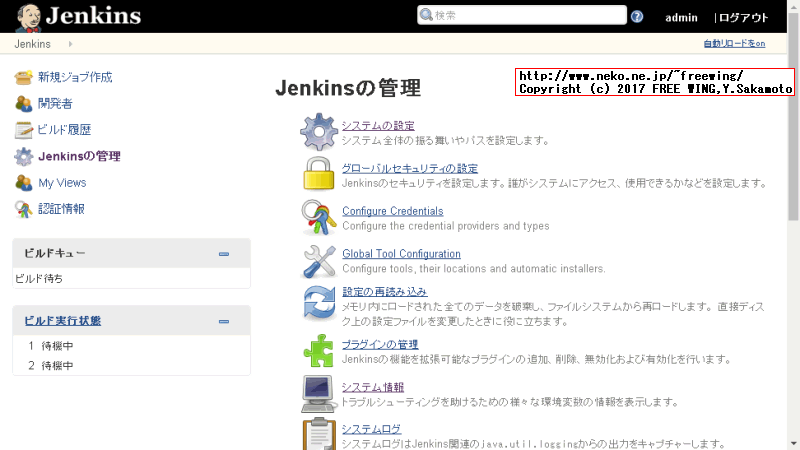Click the Jenkinsの管理 page heading

(x=348, y=88)
